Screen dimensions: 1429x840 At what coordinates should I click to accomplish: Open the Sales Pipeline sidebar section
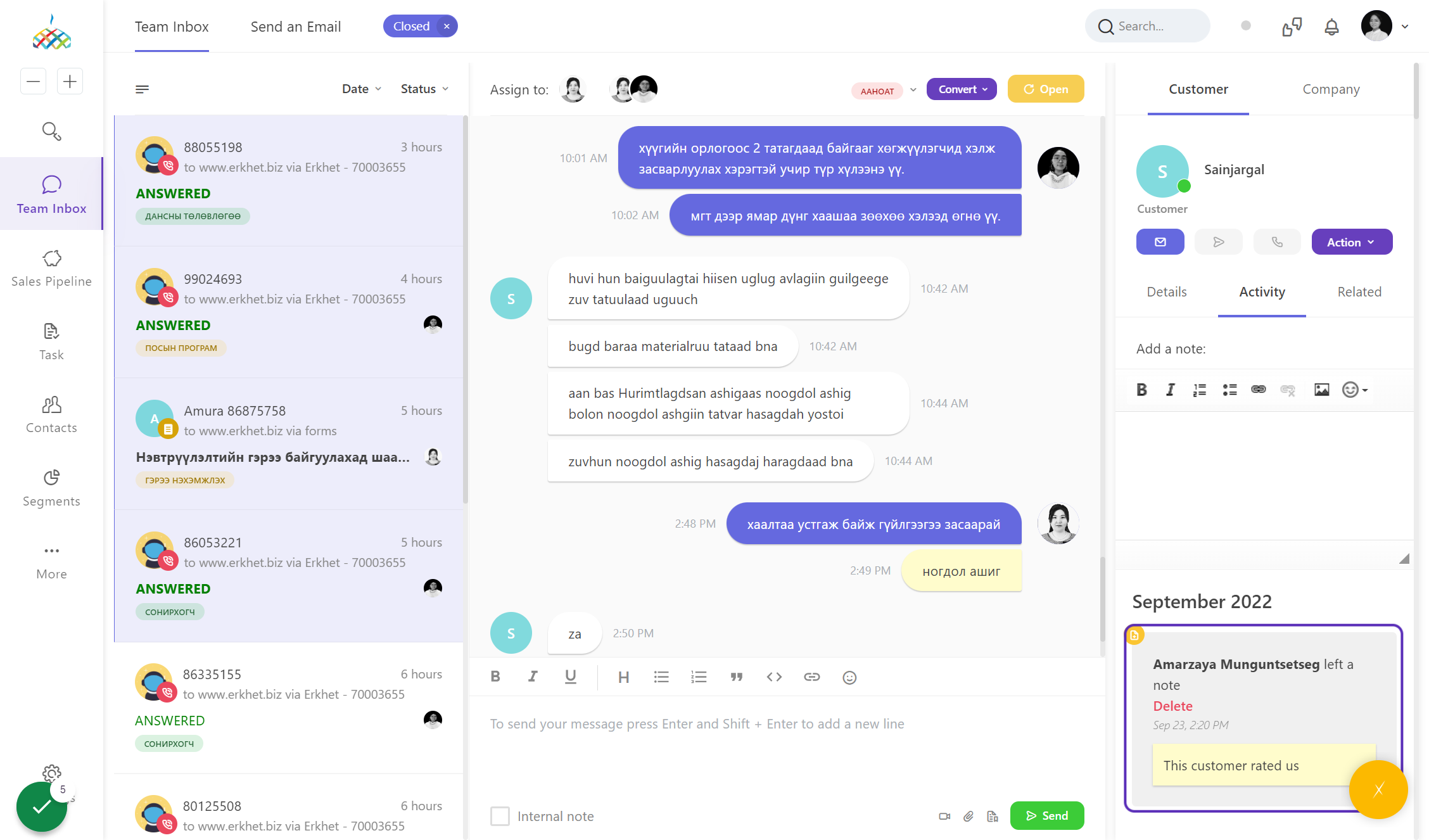pyautogui.click(x=51, y=268)
